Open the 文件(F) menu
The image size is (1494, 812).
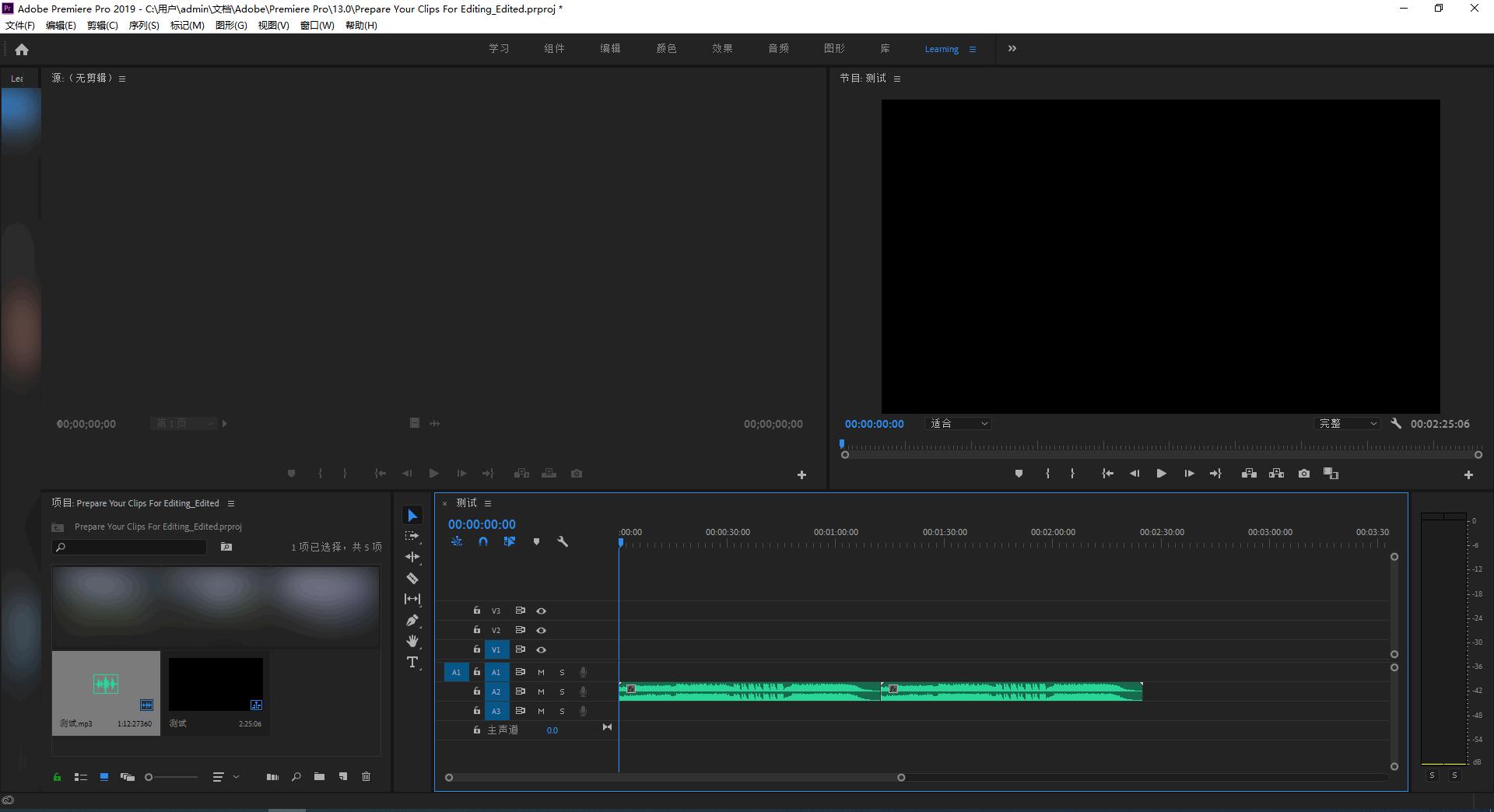(x=20, y=26)
